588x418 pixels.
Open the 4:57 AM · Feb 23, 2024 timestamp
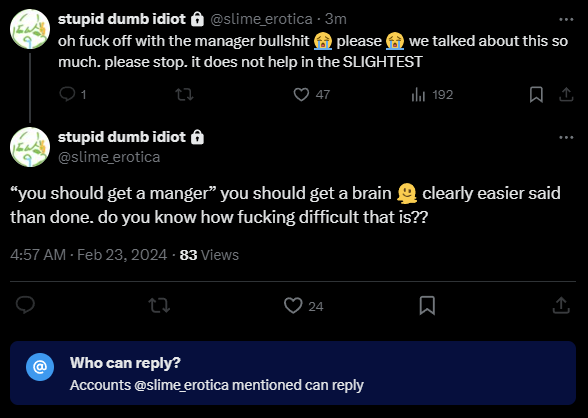pyautogui.click(x=88, y=255)
